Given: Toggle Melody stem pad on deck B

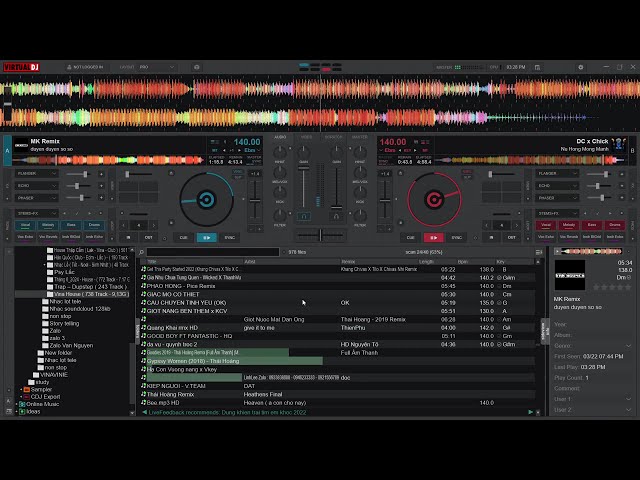Looking at the screenshot, I should (x=569, y=225).
